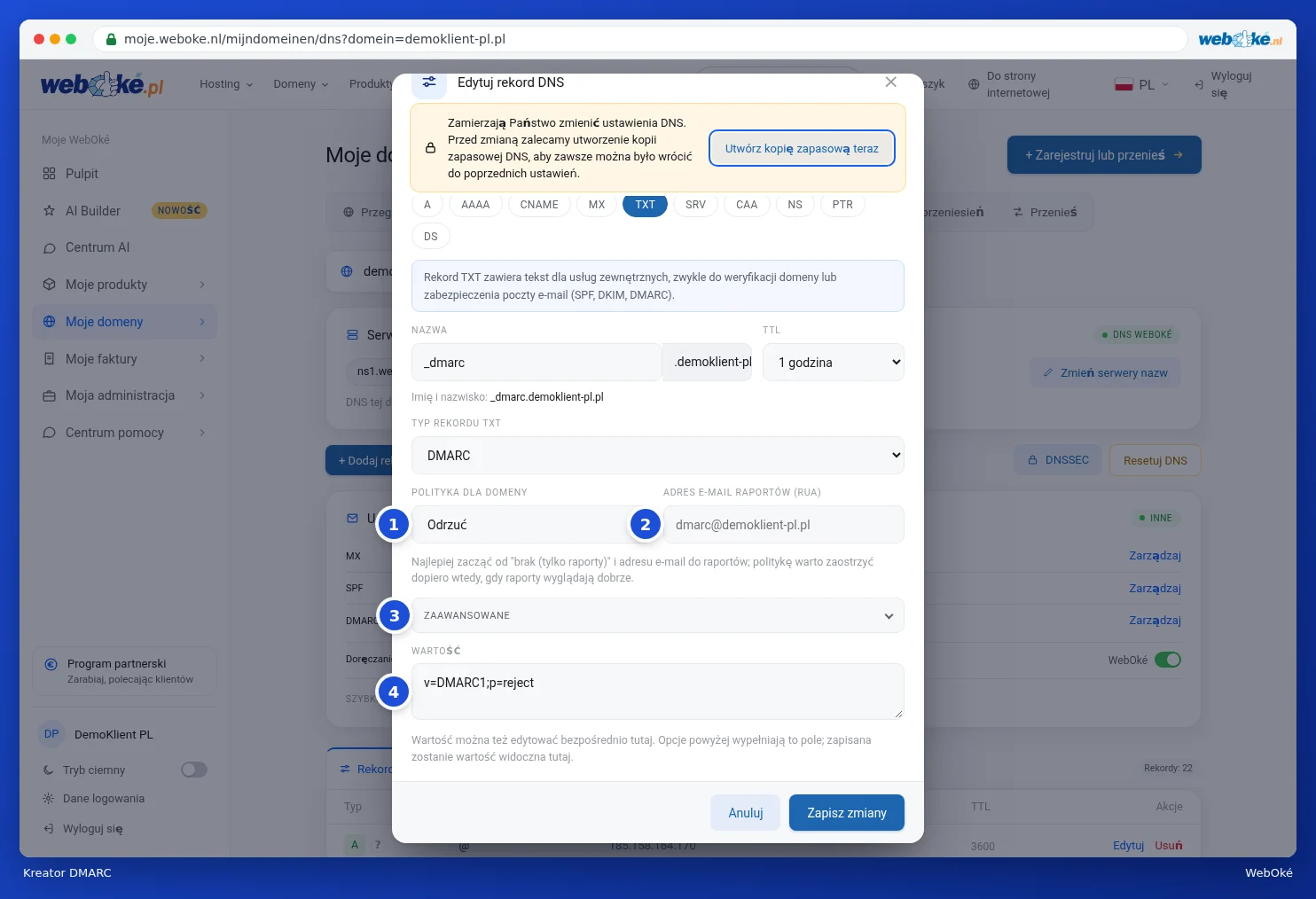Click the WebOké.pl logo in header
1316x899 pixels.
pos(102,84)
